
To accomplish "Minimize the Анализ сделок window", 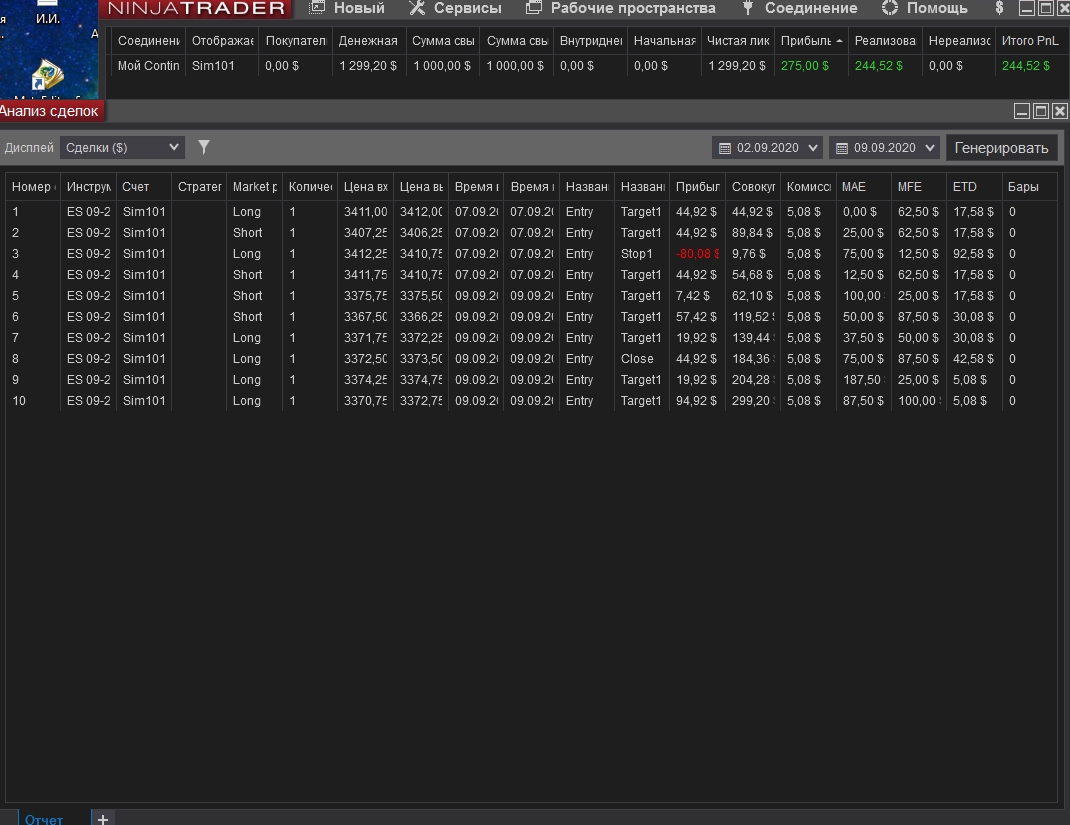I will point(1022,111).
